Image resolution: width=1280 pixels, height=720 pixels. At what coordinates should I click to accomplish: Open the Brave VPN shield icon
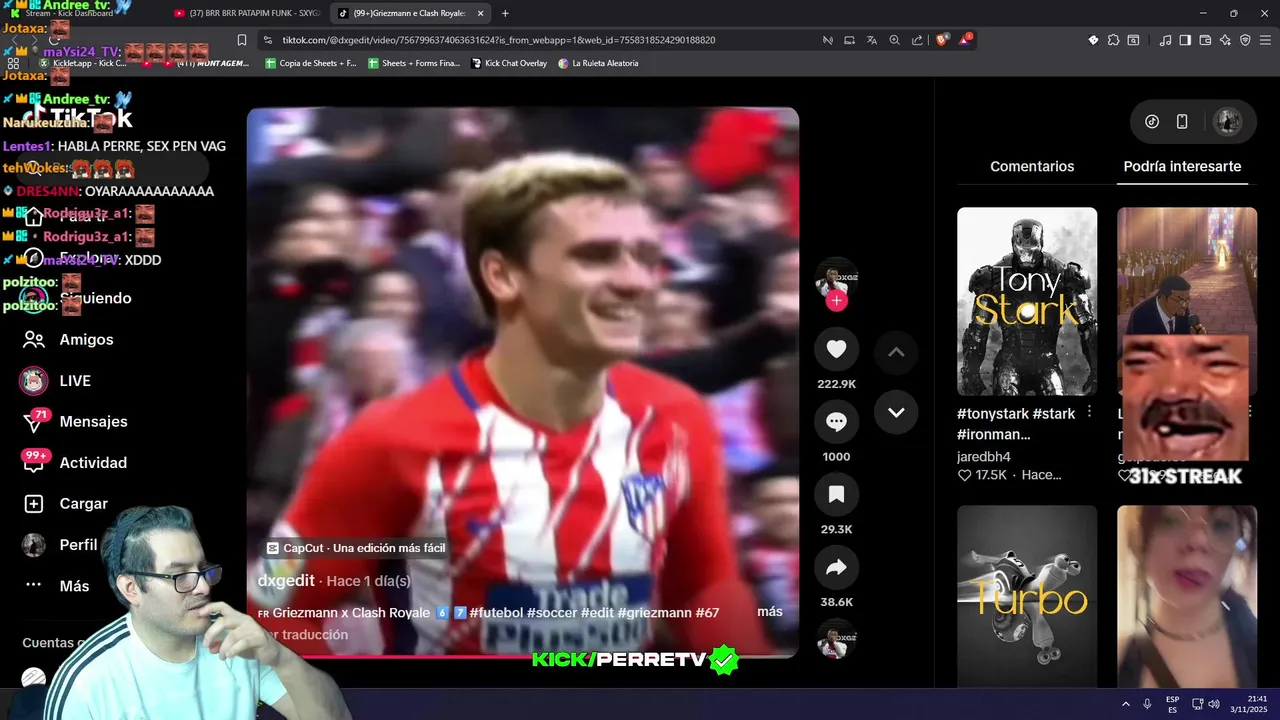point(1245,40)
